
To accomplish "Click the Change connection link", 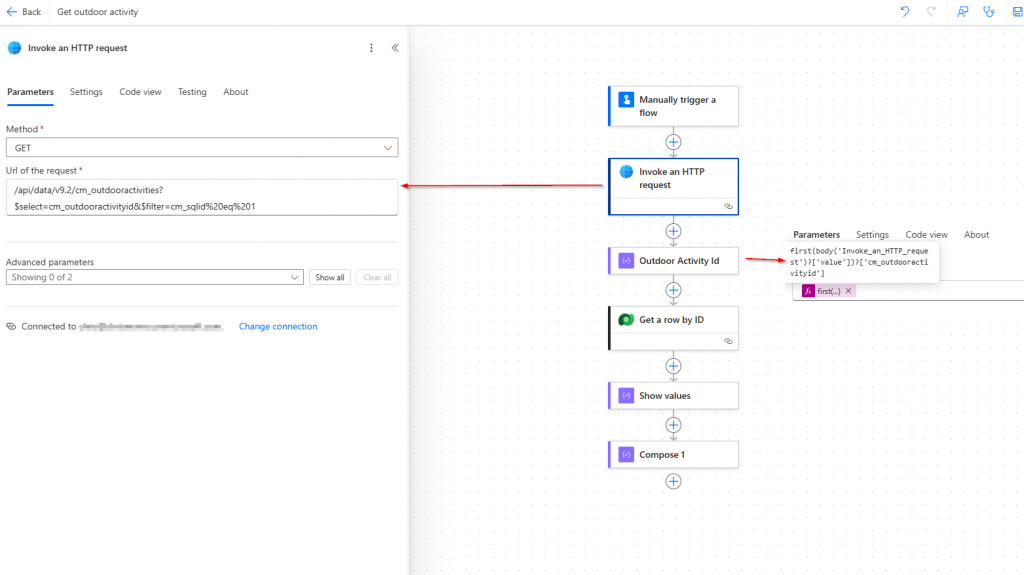I will click(x=278, y=327).
